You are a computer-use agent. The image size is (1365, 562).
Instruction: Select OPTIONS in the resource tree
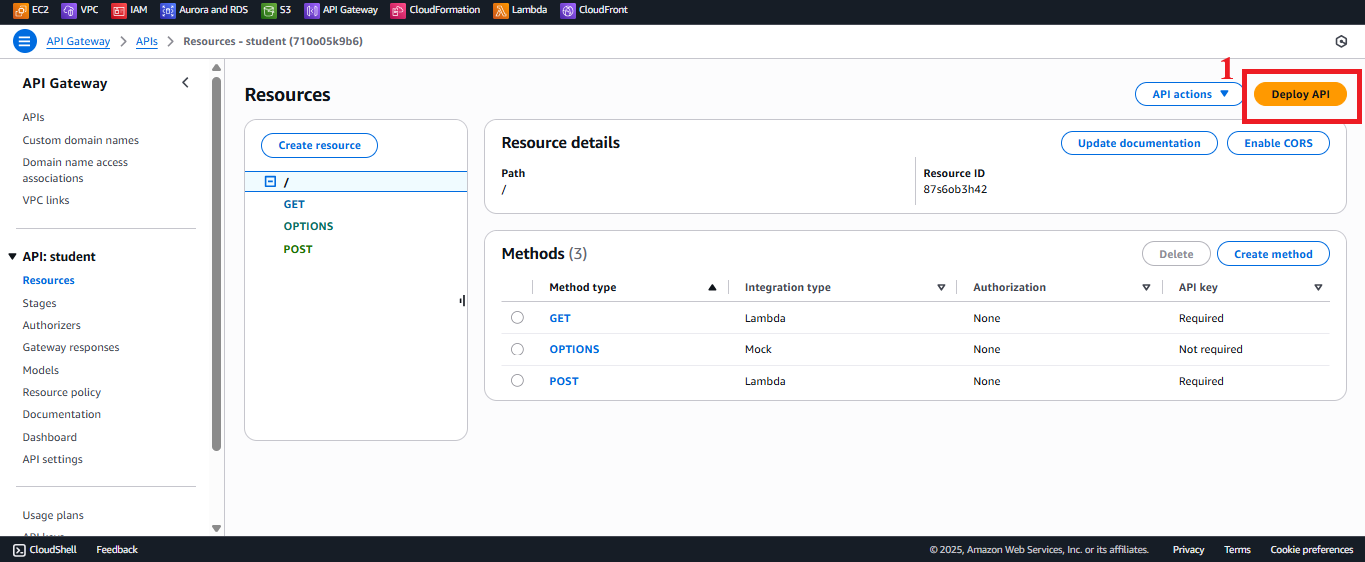pos(308,226)
